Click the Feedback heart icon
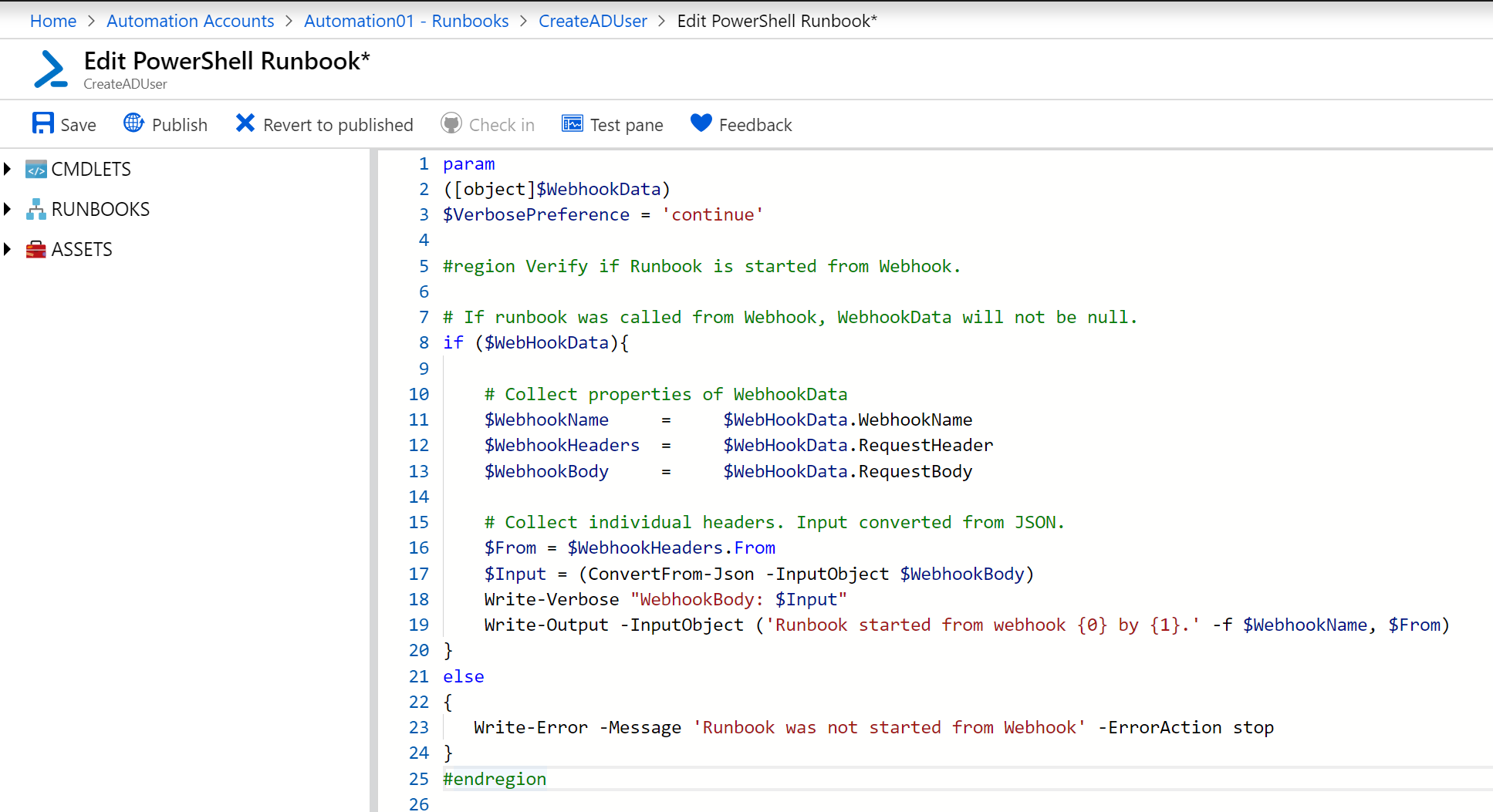The image size is (1493, 812). pos(701,123)
